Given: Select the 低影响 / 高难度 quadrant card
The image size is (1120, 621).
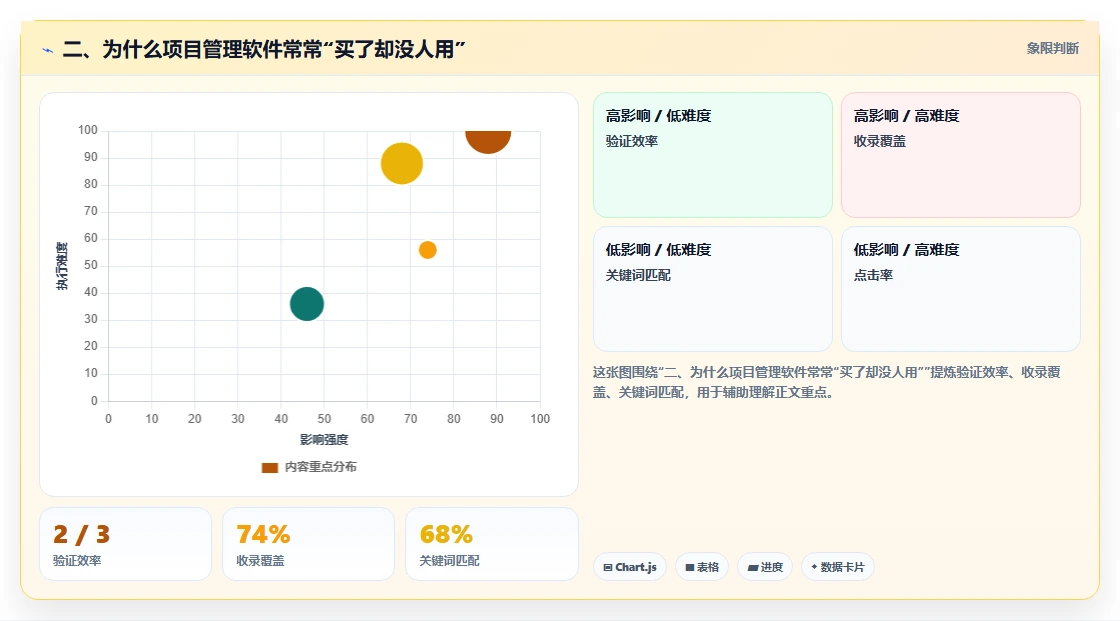Looking at the screenshot, I should (961, 289).
